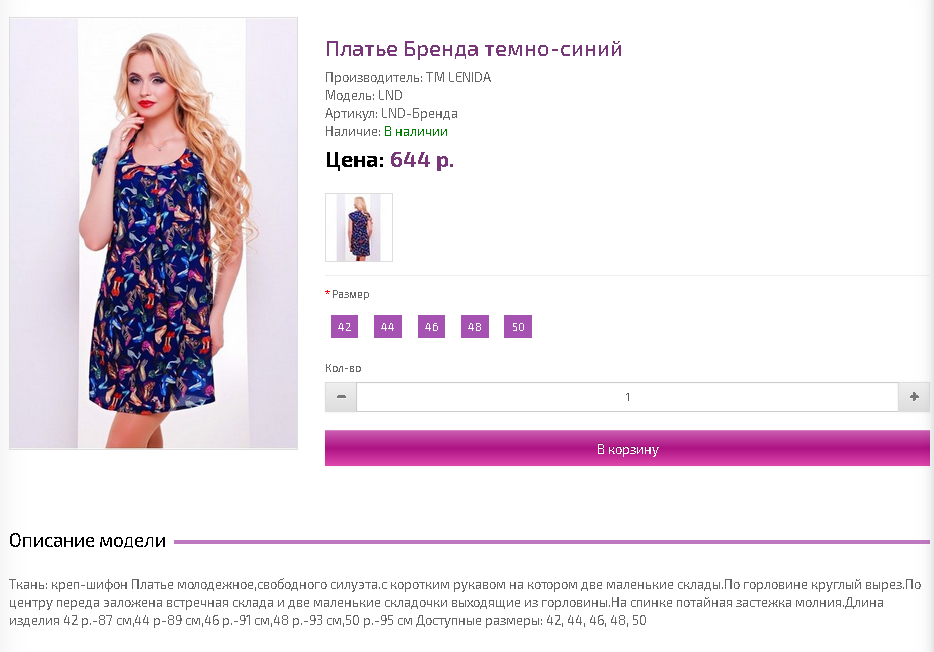Click the product title Платье Бренда темно-синий
The width and height of the screenshot is (934, 652).
coord(474,49)
